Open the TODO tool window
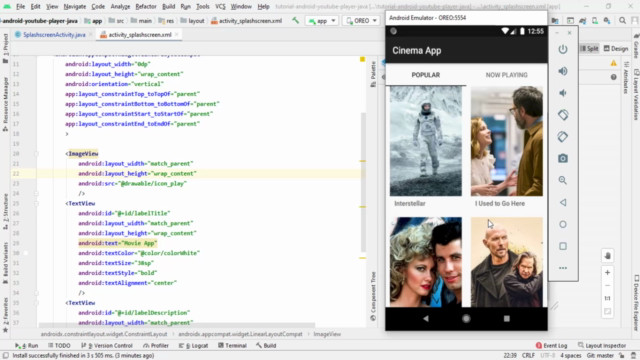The width and height of the screenshot is (640, 360). coord(59,345)
